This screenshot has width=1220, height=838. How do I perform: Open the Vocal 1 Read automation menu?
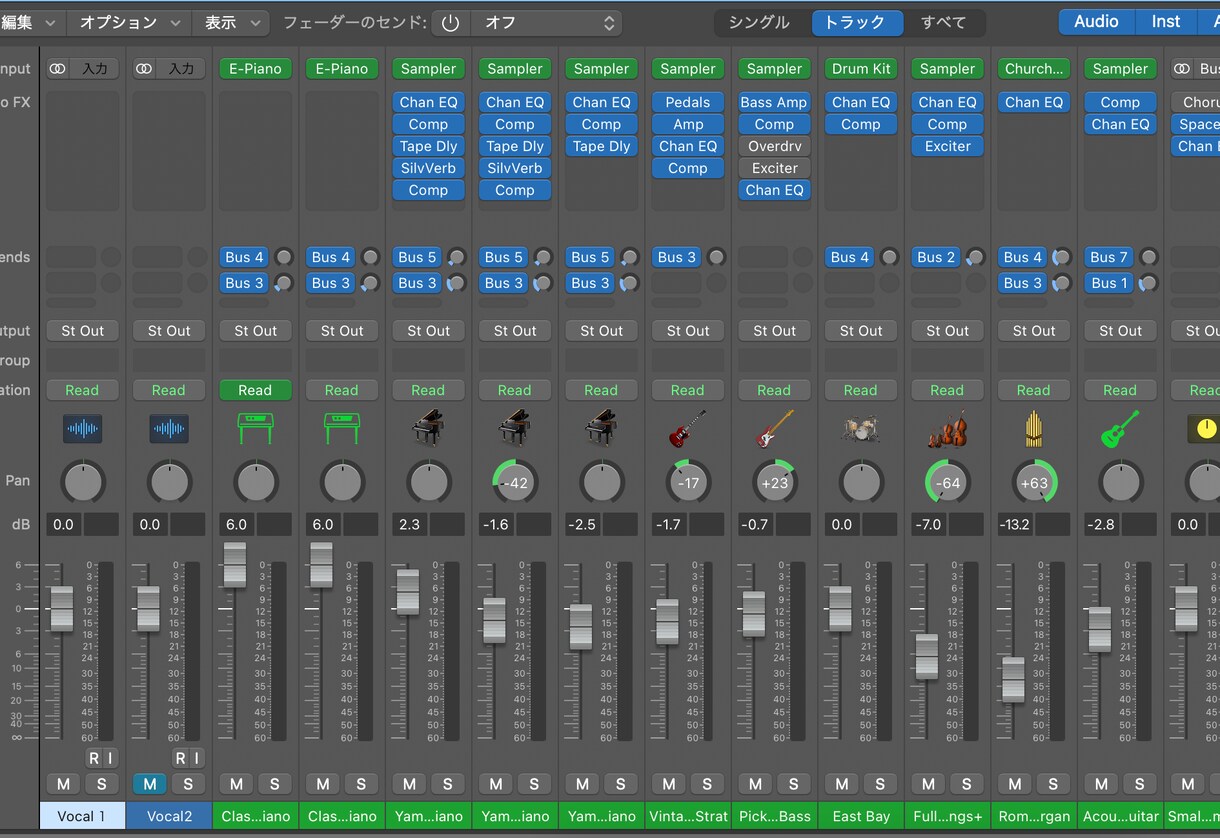83,390
